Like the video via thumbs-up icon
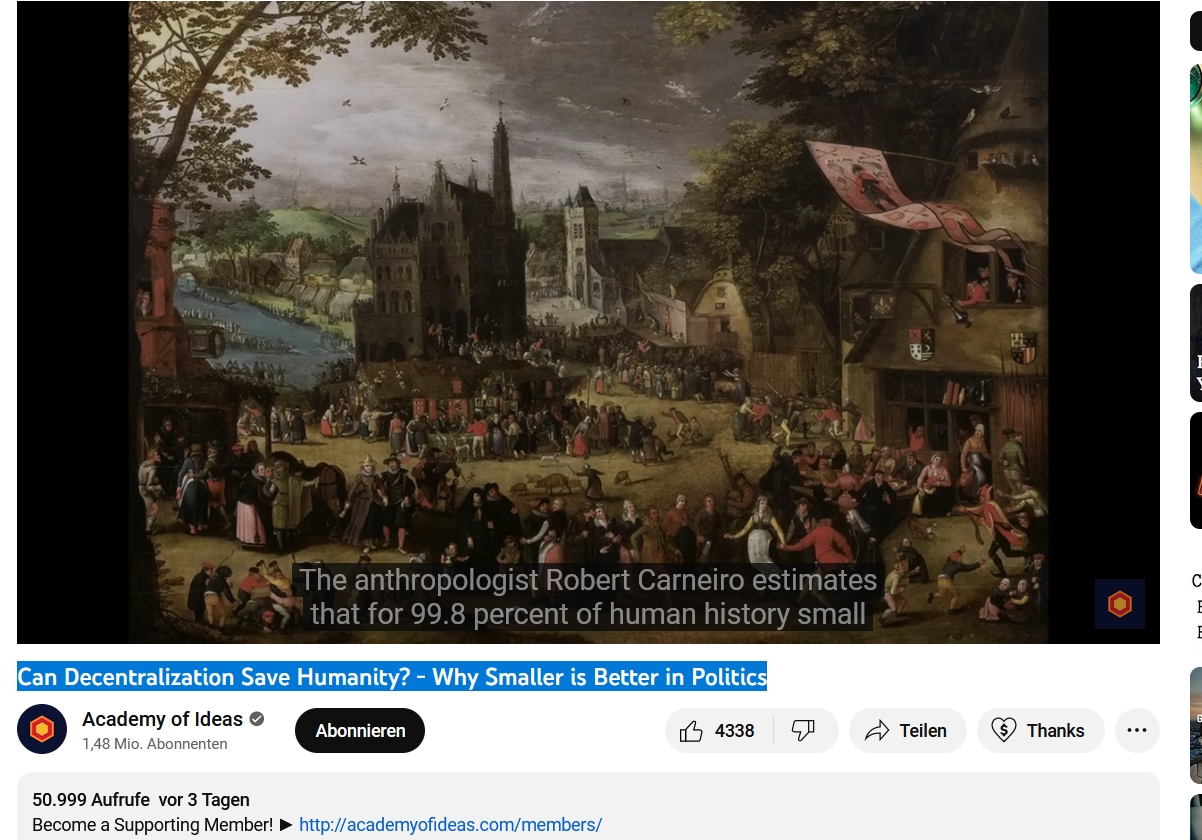This screenshot has width=1202, height=840. [691, 731]
